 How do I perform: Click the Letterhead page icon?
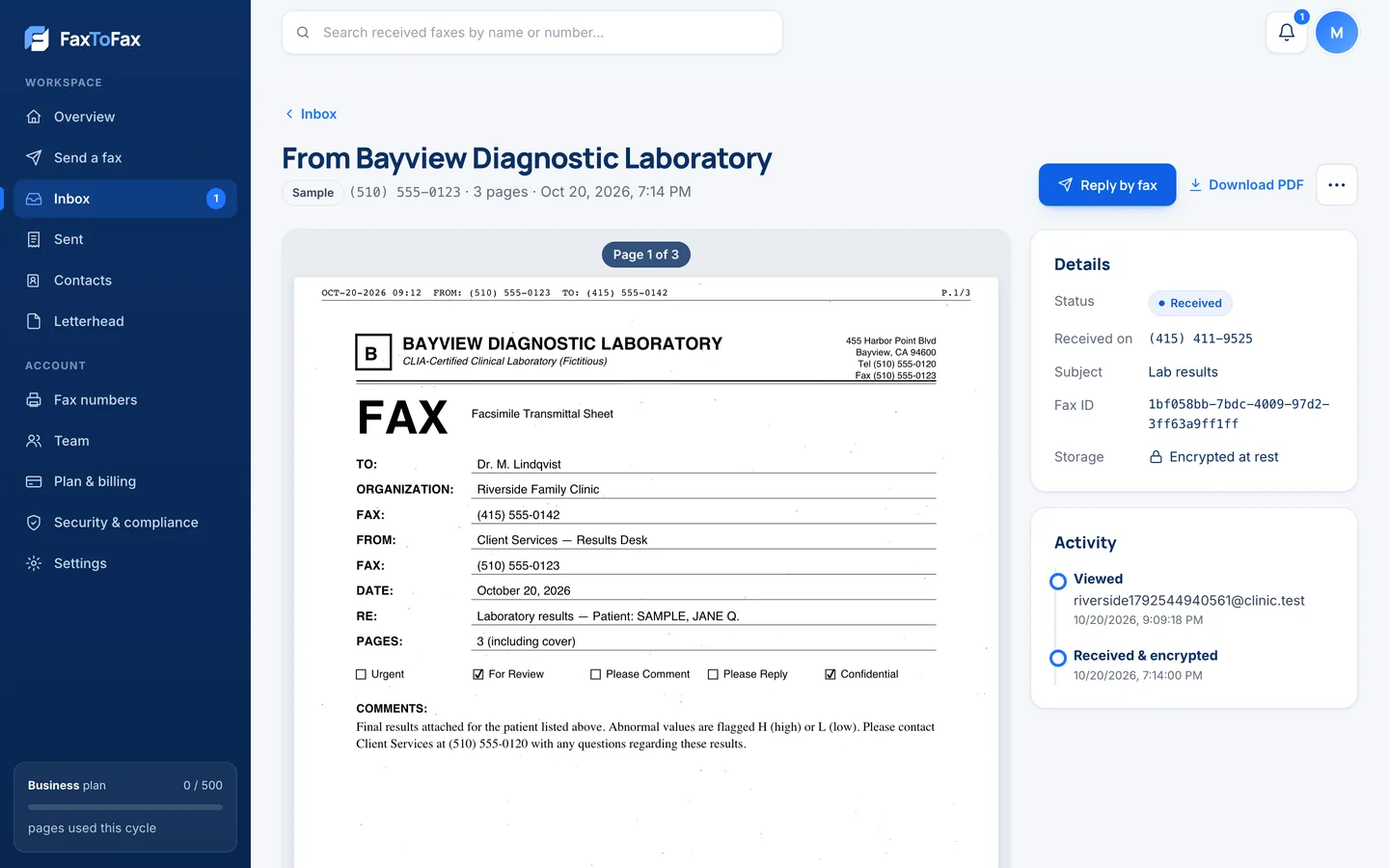click(x=34, y=321)
